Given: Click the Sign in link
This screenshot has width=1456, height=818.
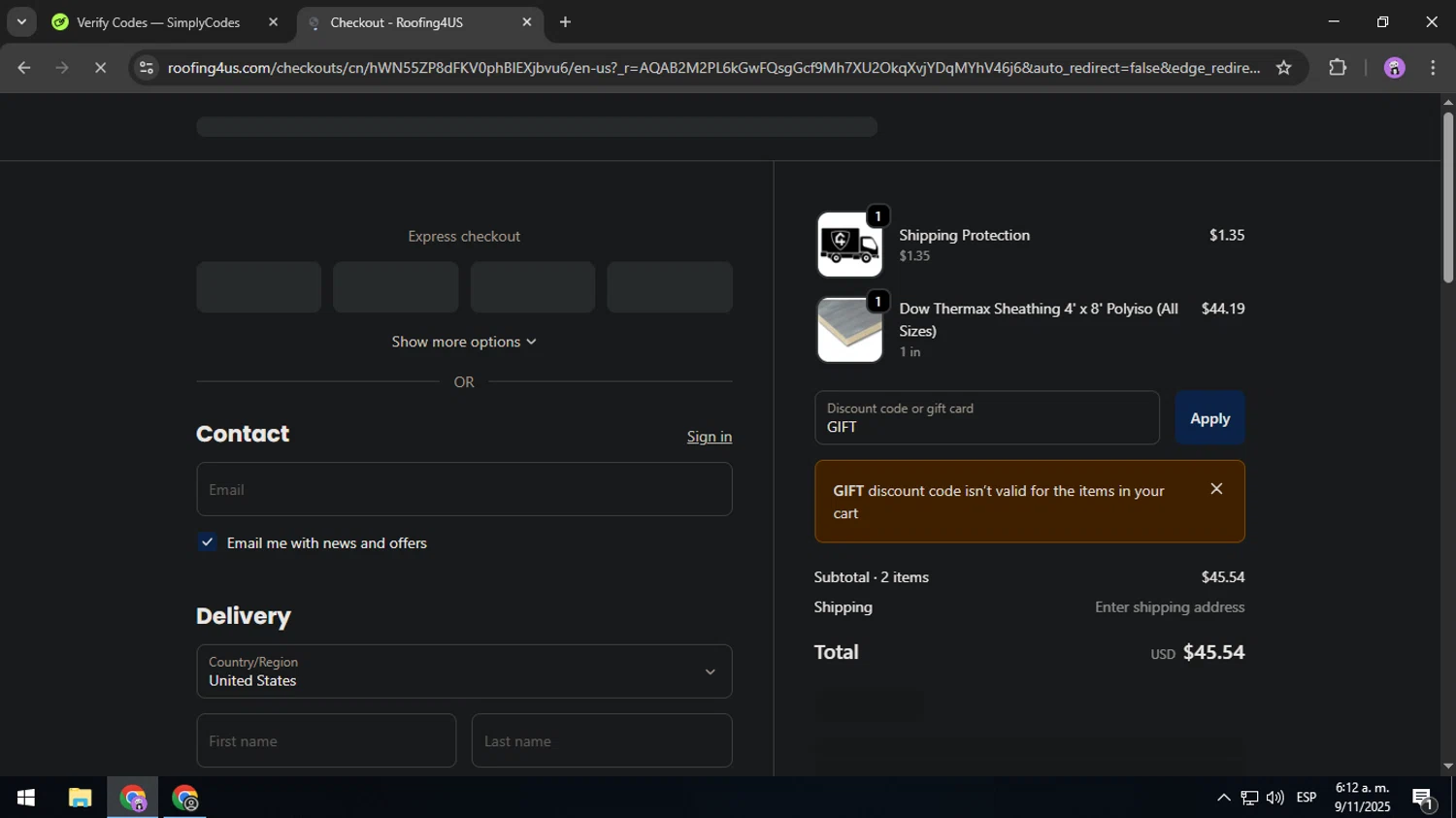Looking at the screenshot, I should (710, 437).
